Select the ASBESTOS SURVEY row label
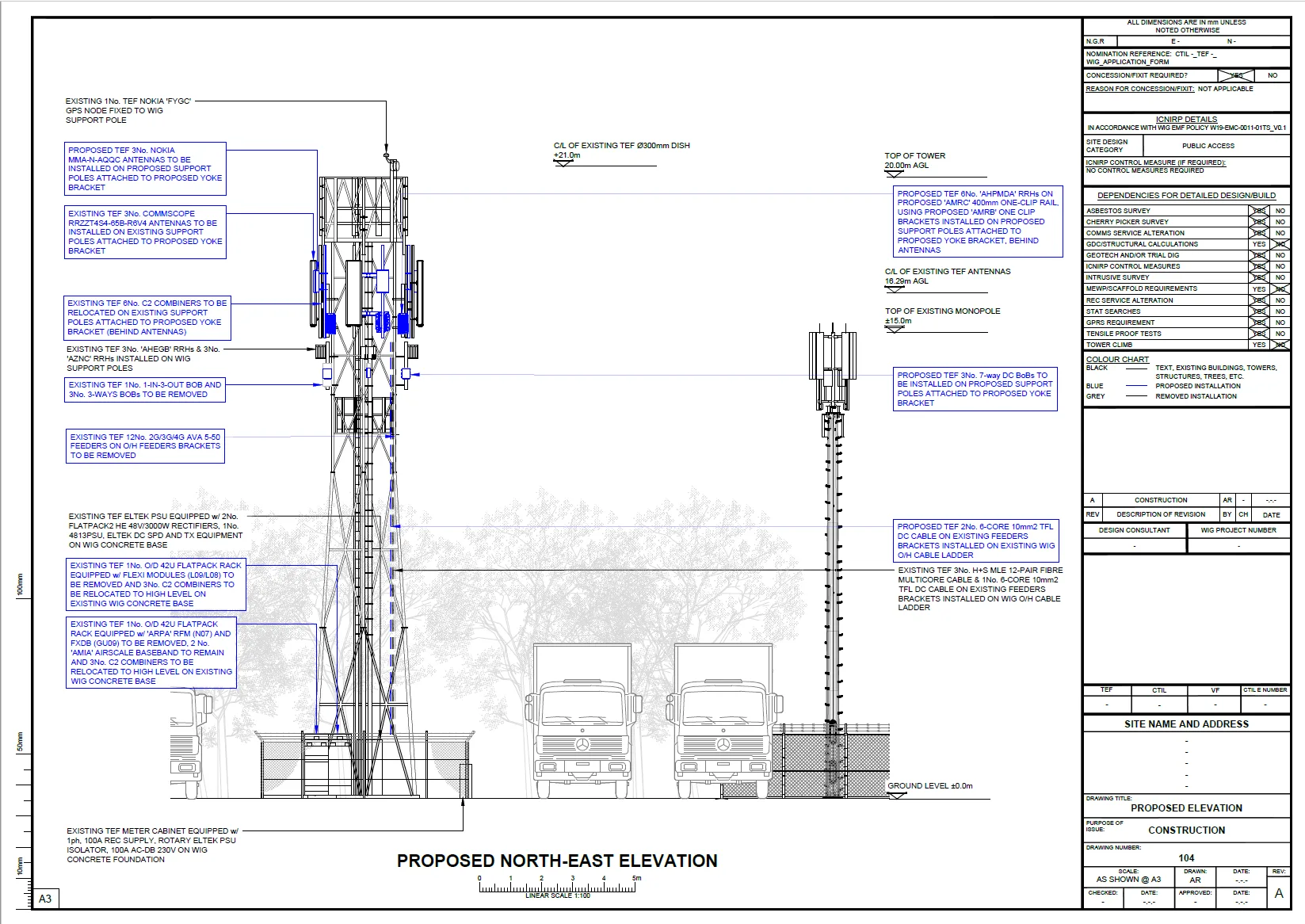The image size is (1305, 924). click(1118, 211)
